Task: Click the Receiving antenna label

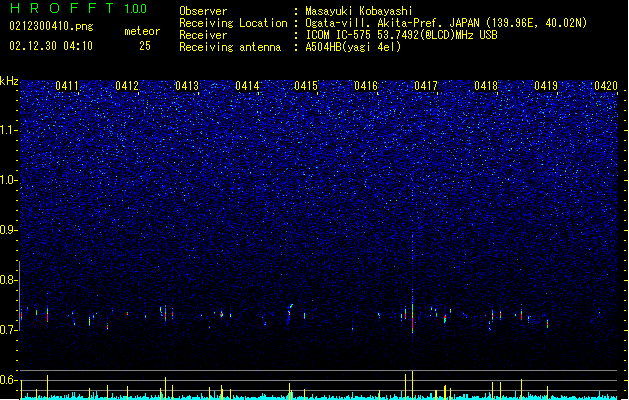Action: (230, 47)
